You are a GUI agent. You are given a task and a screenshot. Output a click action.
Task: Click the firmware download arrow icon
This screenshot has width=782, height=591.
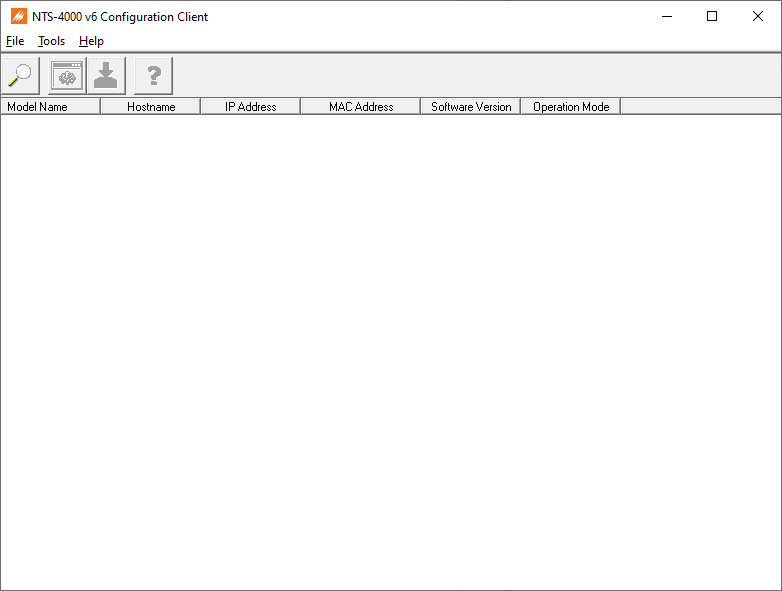[106, 76]
